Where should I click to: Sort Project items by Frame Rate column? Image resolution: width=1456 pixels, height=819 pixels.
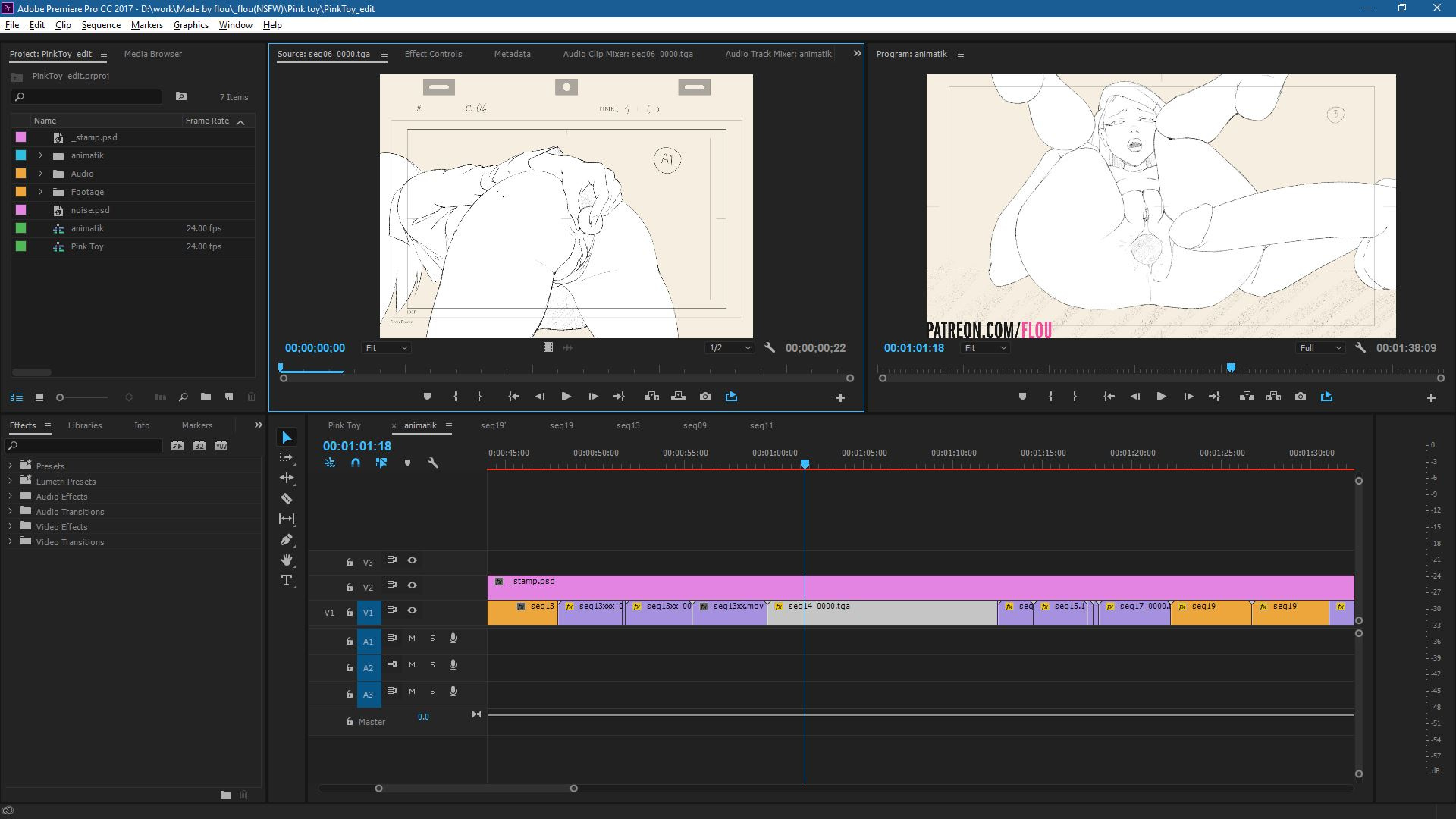coord(207,121)
